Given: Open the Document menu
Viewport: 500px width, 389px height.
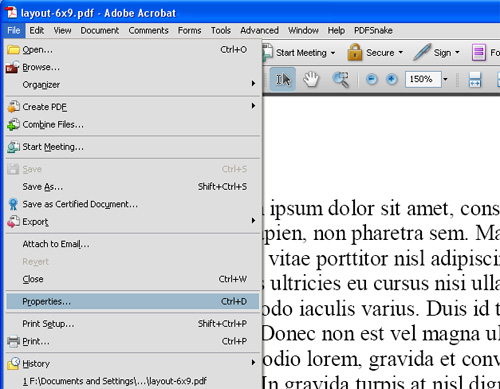Looking at the screenshot, I should [99, 30].
